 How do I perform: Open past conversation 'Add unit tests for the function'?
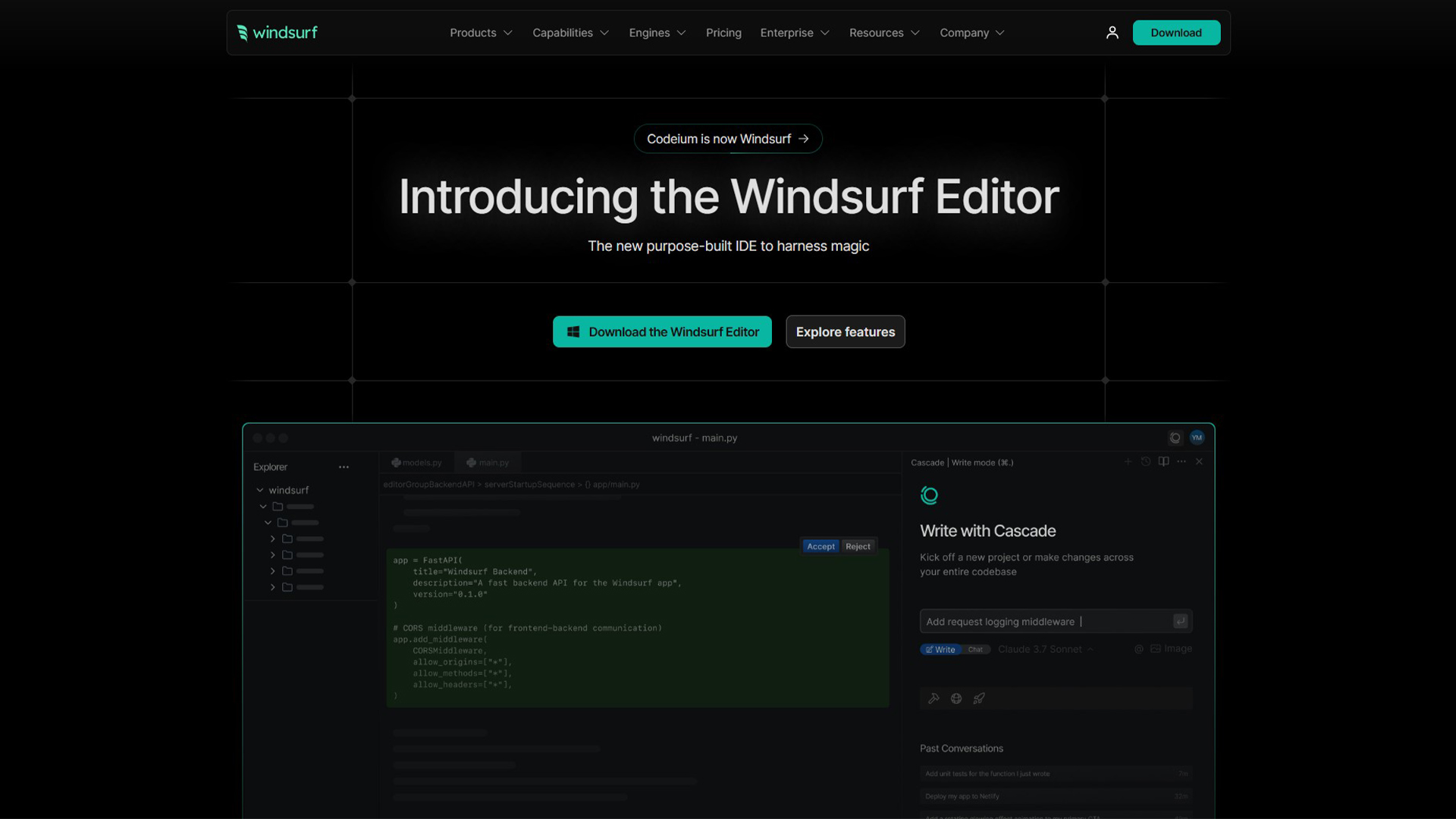point(1056,774)
